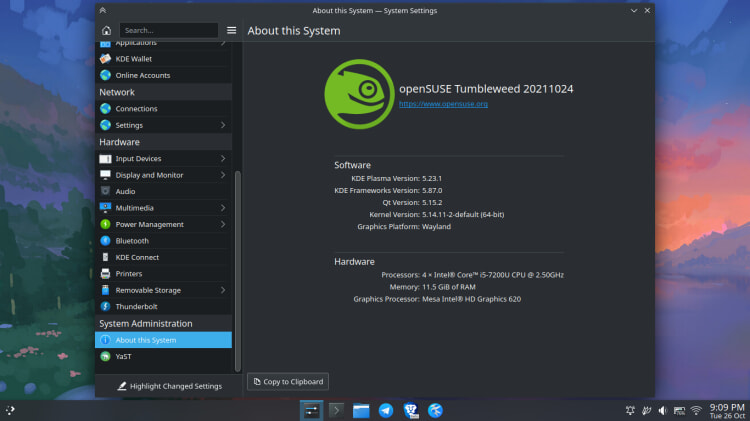Click the sidebar vertical scrollbar

tap(238, 270)
